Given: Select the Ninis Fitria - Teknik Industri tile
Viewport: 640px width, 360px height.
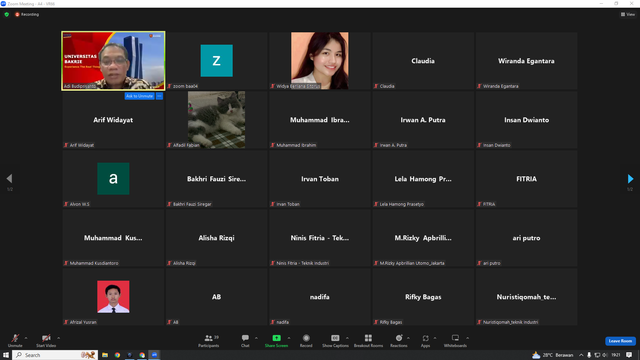Looking at the screenshot, I should [320, 238].
